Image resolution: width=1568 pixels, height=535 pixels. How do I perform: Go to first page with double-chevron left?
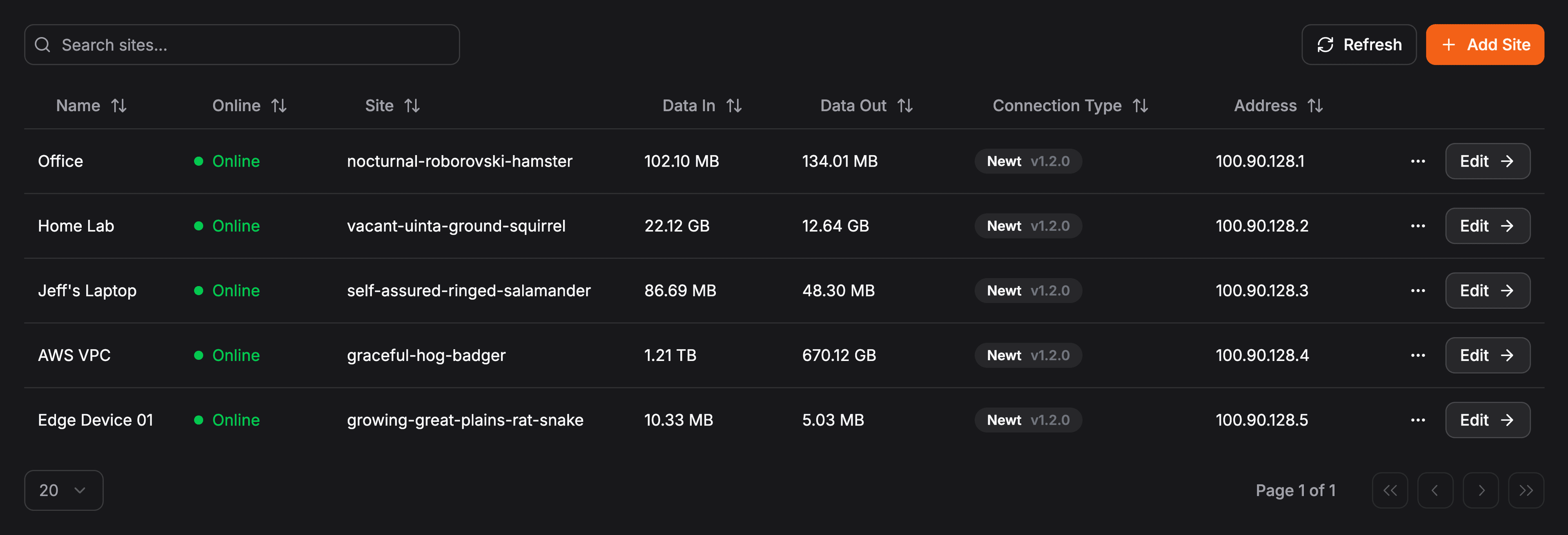tap(1390, 490)
